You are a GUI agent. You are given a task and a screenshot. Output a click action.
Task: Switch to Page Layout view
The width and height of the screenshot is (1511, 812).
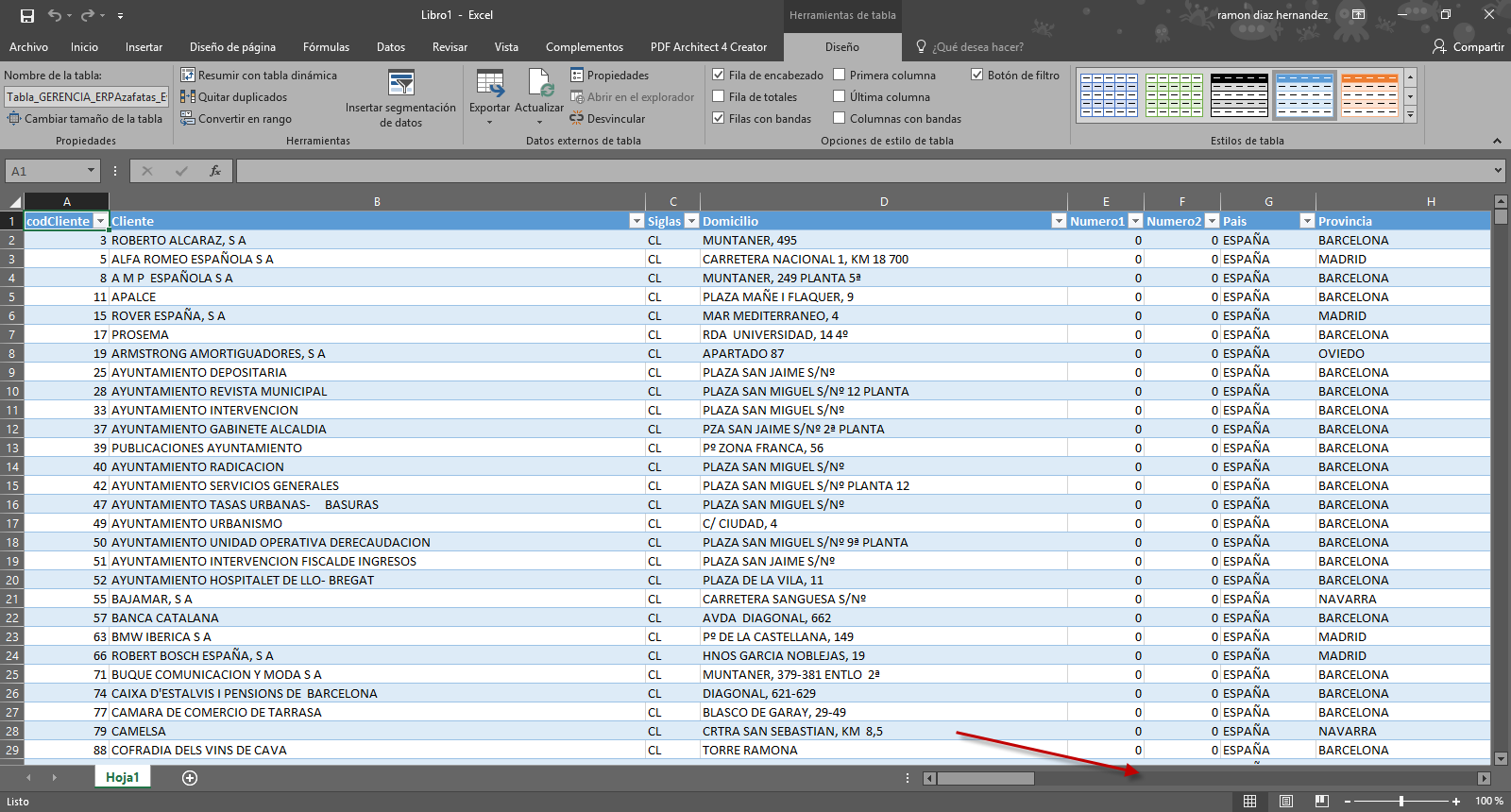click(x=1285, y=801)
